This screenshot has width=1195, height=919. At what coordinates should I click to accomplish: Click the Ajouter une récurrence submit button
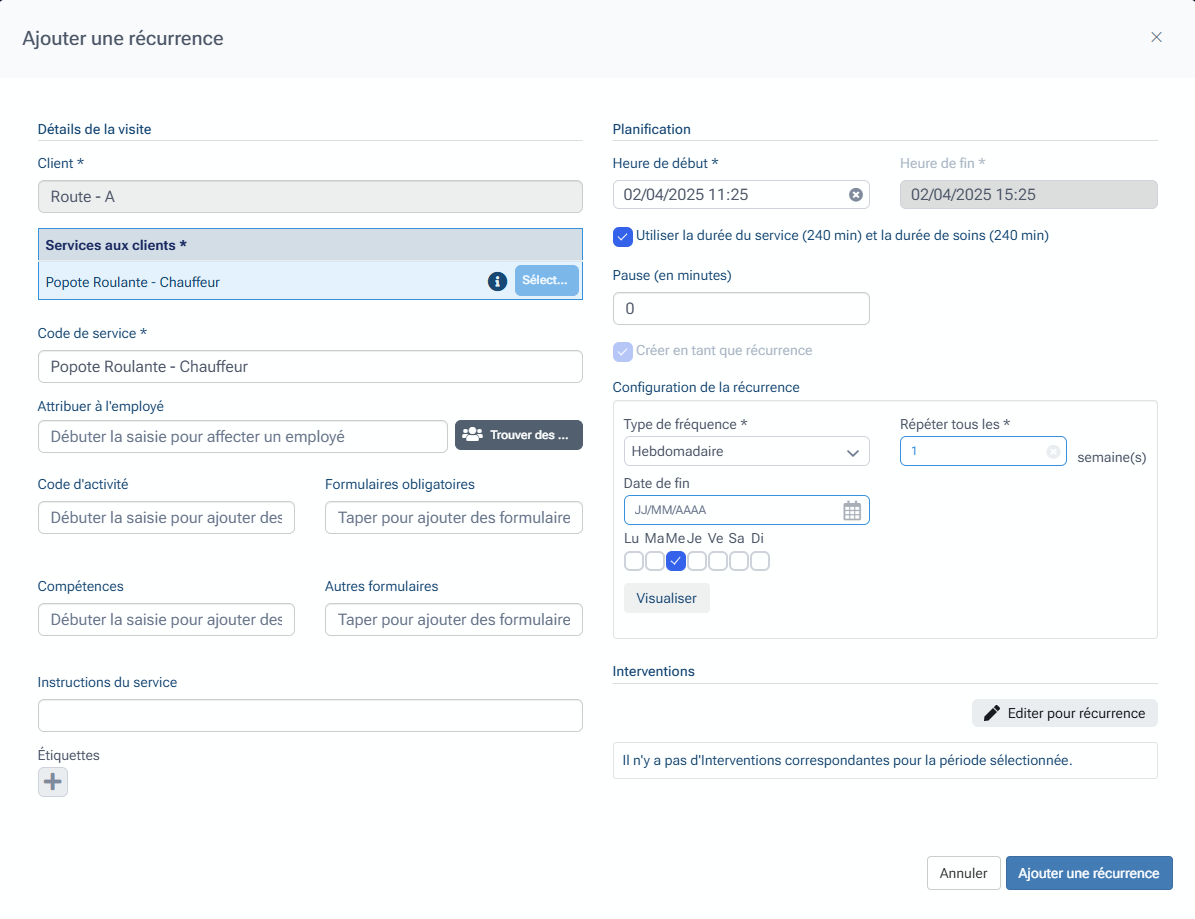tap(1088, 873)
